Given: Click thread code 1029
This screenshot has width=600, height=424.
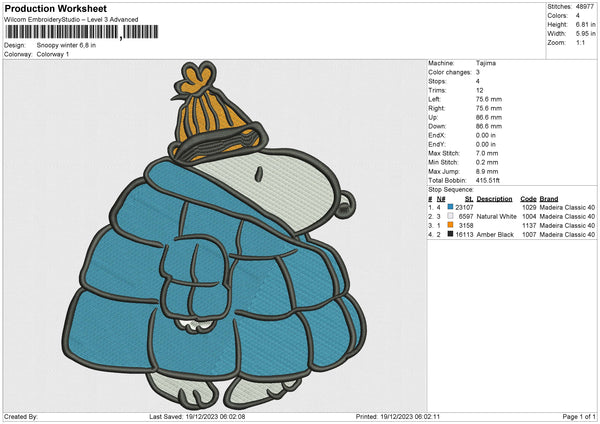Looking at the screenshot, I should [529, 207].
